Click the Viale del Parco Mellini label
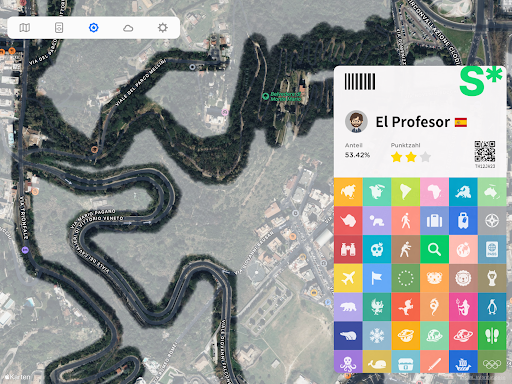The height and width of the screenshot is (384, 512). pyautogui.click(x=141, y=83)
